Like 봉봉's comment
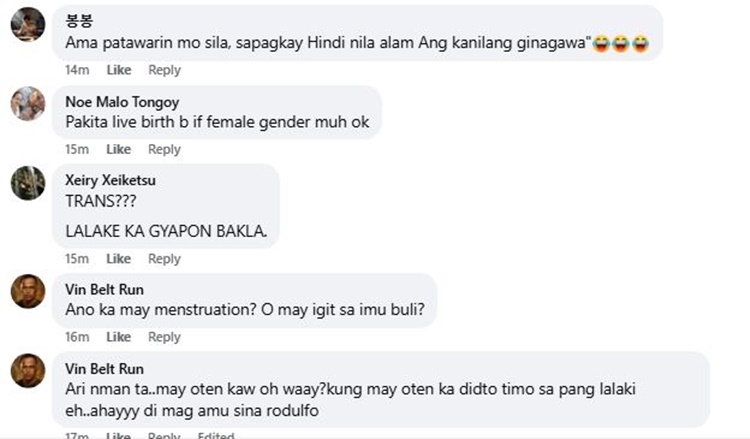Image resolution: width=750 pixels, height=439 pixels. [x=119, y=70]
